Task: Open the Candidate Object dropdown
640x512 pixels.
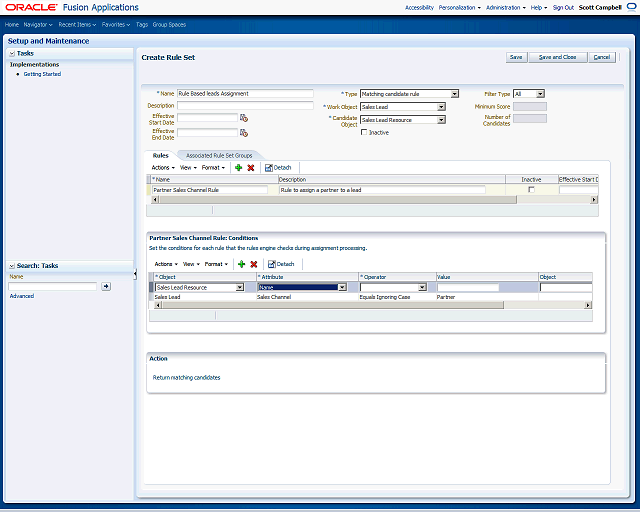Action: tap(441, 120)
